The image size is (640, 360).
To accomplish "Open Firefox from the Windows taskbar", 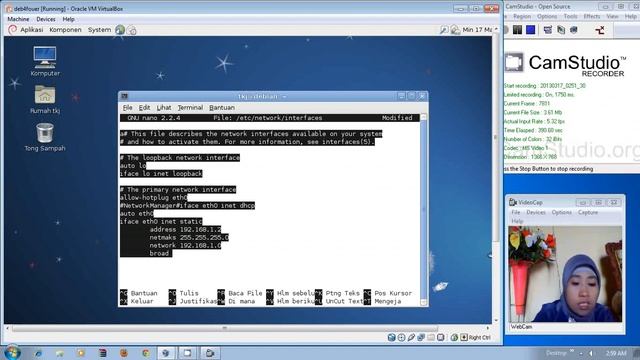I will pos(124,353).
